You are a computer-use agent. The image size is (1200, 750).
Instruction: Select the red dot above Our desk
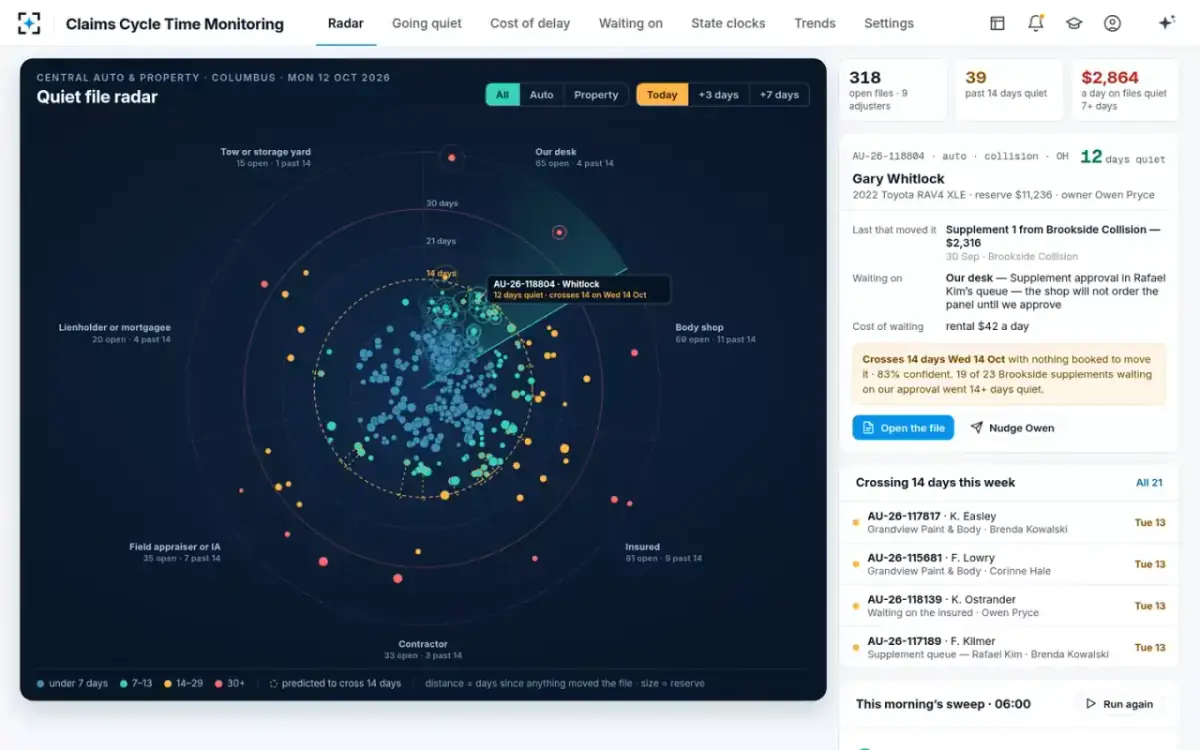click(x=452, y=158)
